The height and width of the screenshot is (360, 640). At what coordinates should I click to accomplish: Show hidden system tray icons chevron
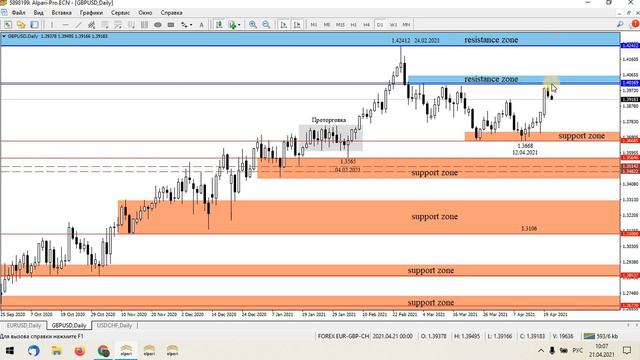[541, 351]
